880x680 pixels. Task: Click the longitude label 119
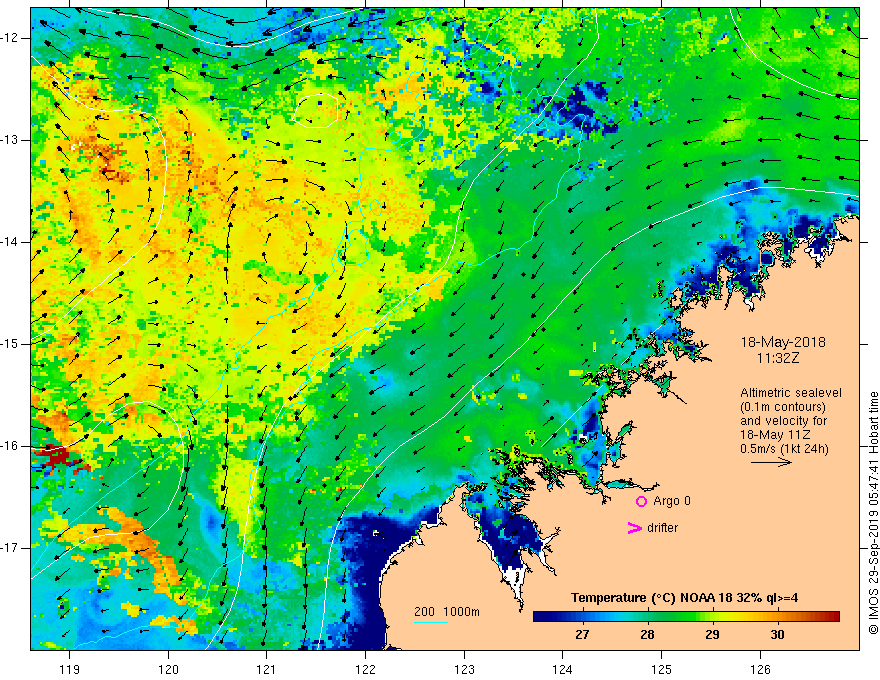tap(70, 669)
